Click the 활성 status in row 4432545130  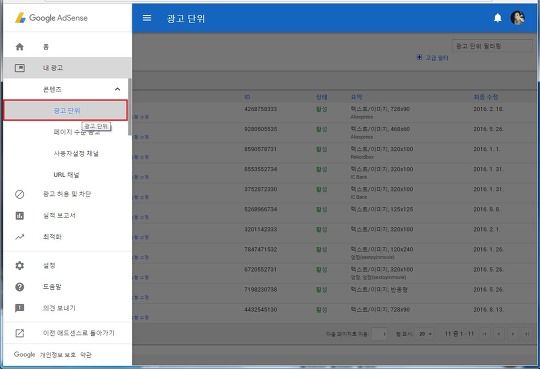pos(321,309)
